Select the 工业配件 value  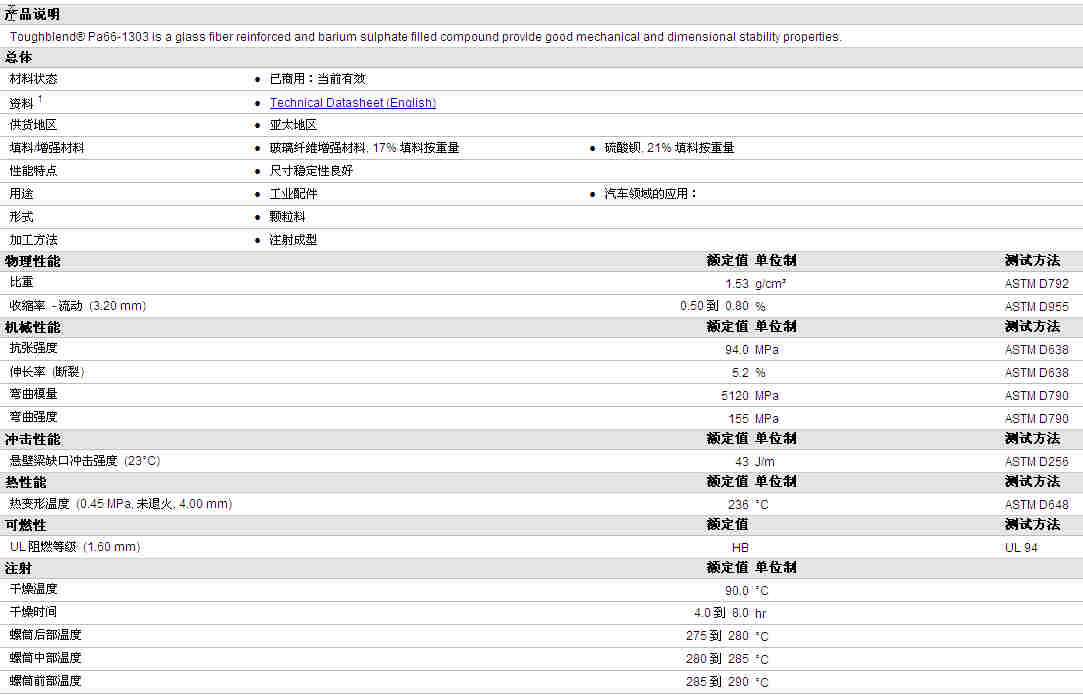coord(294,194)
